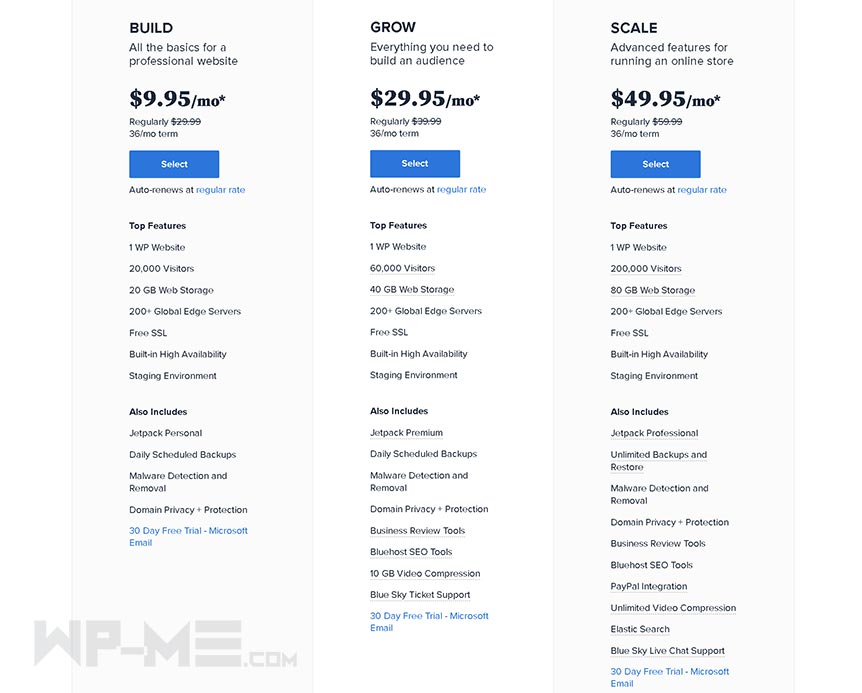Select the GROW plan button
This screenshot has width=862, height=693.
click(415, 163)
